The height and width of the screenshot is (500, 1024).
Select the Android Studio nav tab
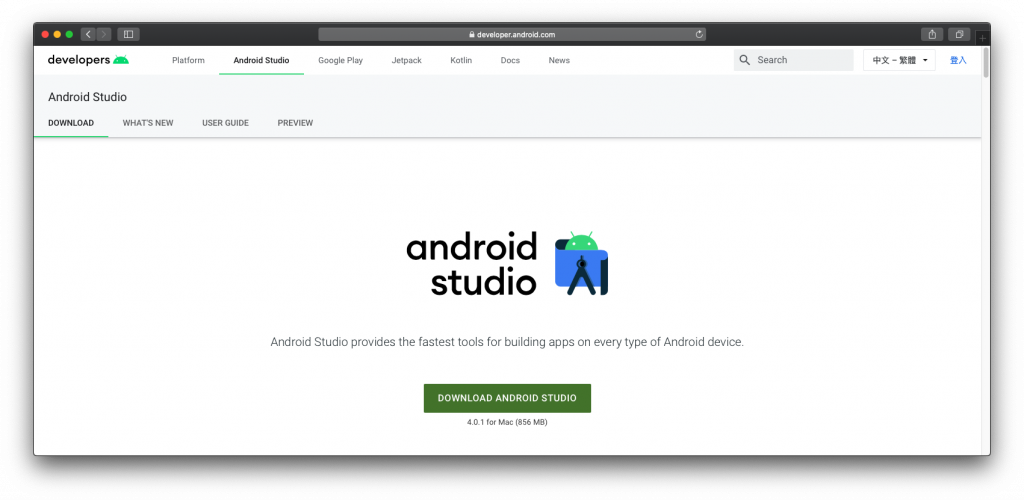[x=261, y=60]
